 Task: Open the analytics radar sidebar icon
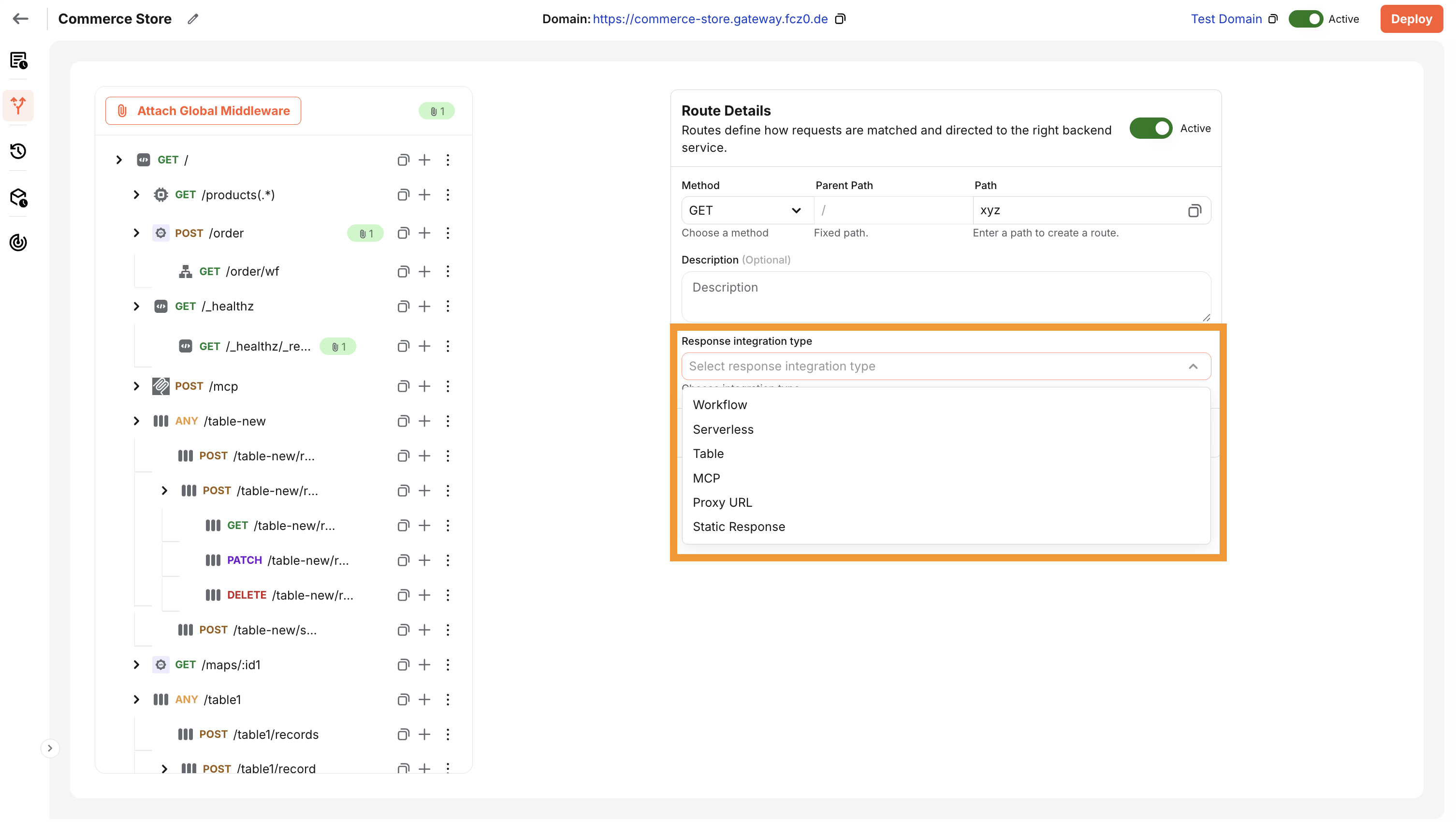(x=19, y=243)
